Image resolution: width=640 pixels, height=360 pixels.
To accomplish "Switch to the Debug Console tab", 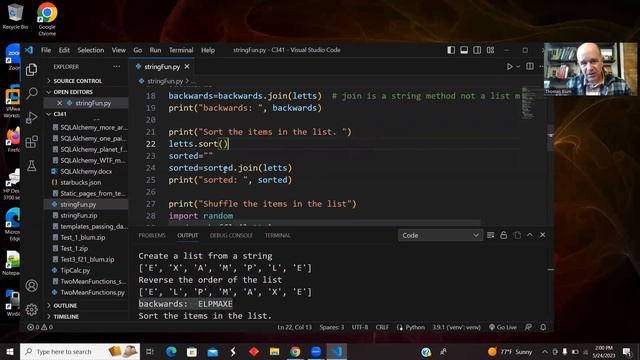I will point(231,236).
